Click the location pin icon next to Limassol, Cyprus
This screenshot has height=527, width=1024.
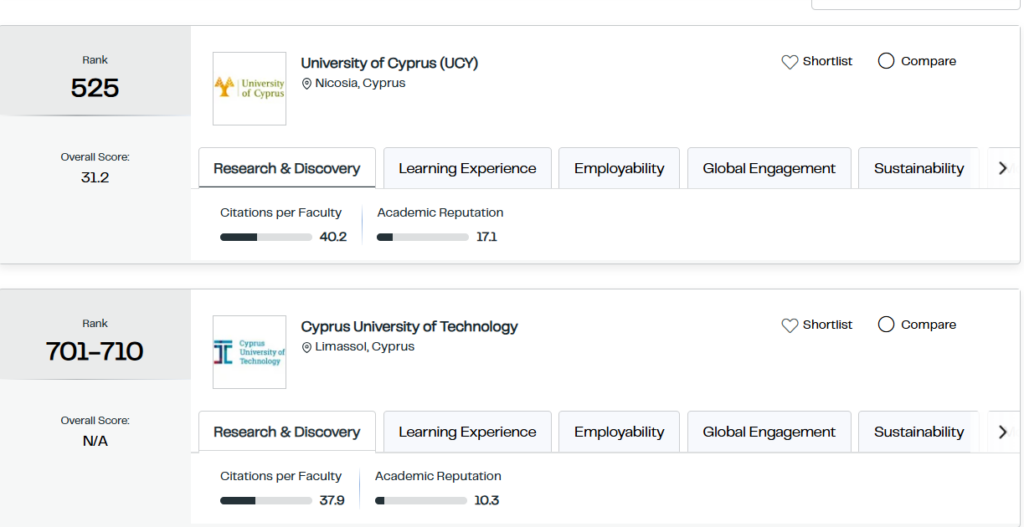point(306,347)
